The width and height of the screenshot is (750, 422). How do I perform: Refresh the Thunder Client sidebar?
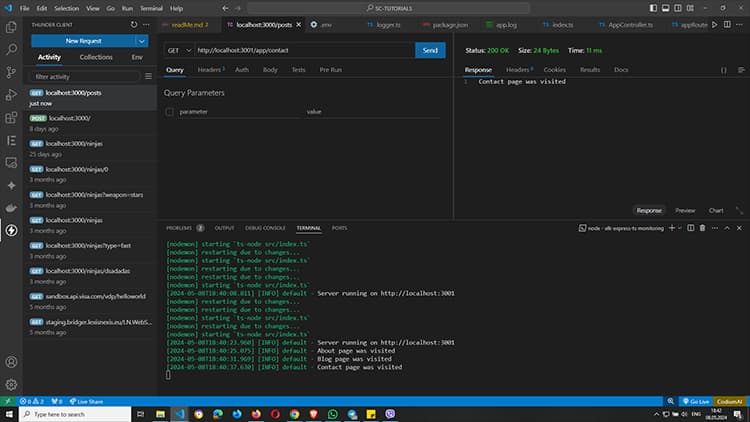pos(134,23)
